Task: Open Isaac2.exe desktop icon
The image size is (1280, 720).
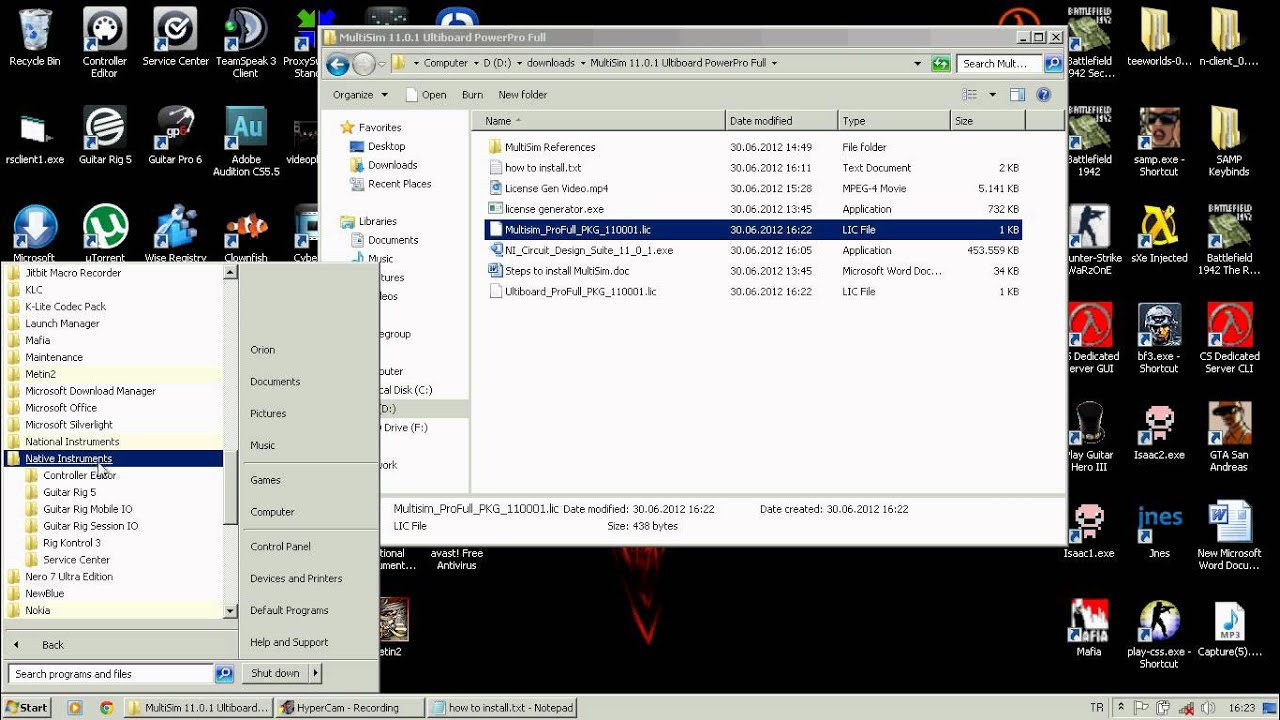Action: pos(1158,432)
